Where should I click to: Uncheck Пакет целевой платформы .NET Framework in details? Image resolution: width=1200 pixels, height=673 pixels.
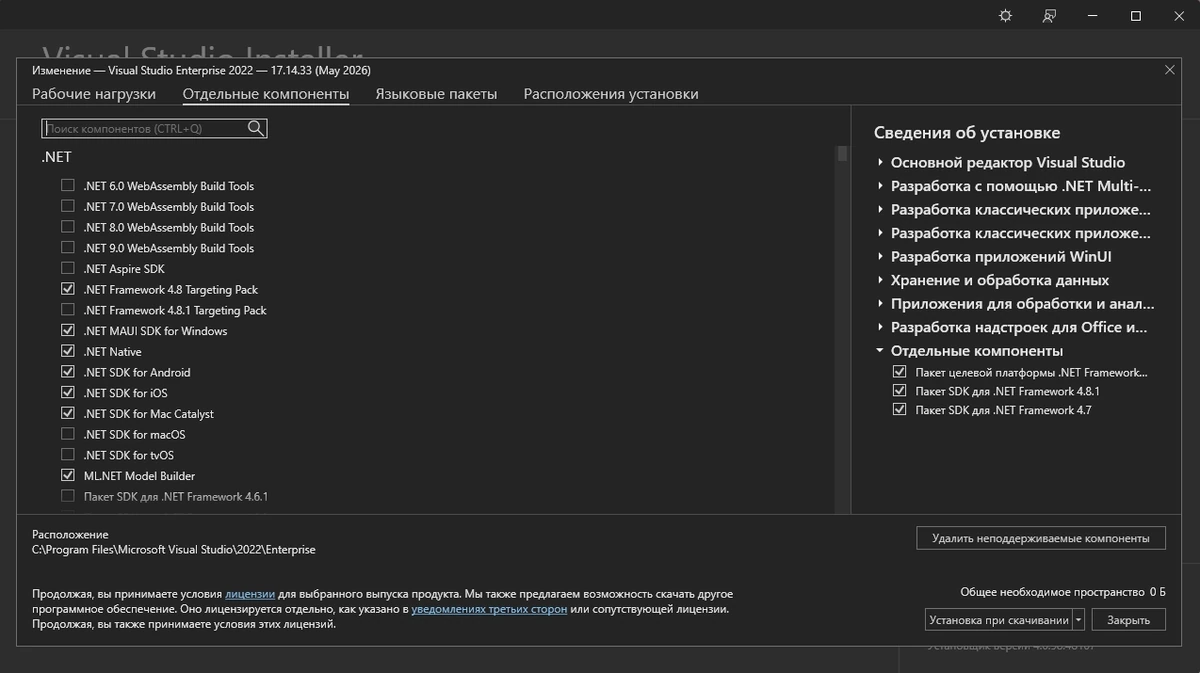[899, 372]
